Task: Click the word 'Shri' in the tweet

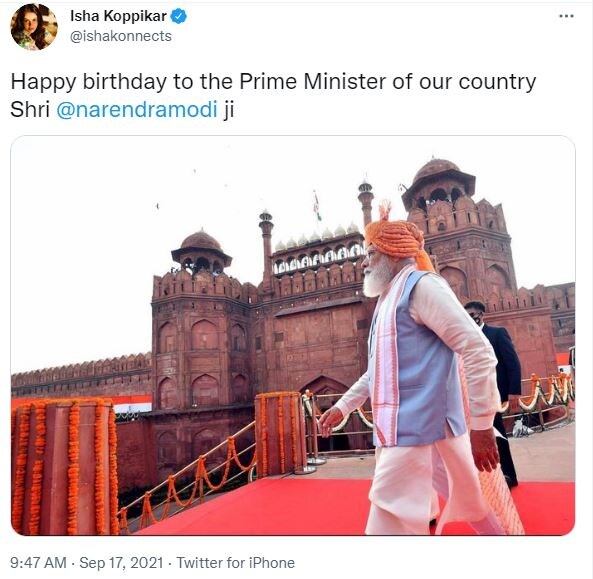Action: [30, 109]
